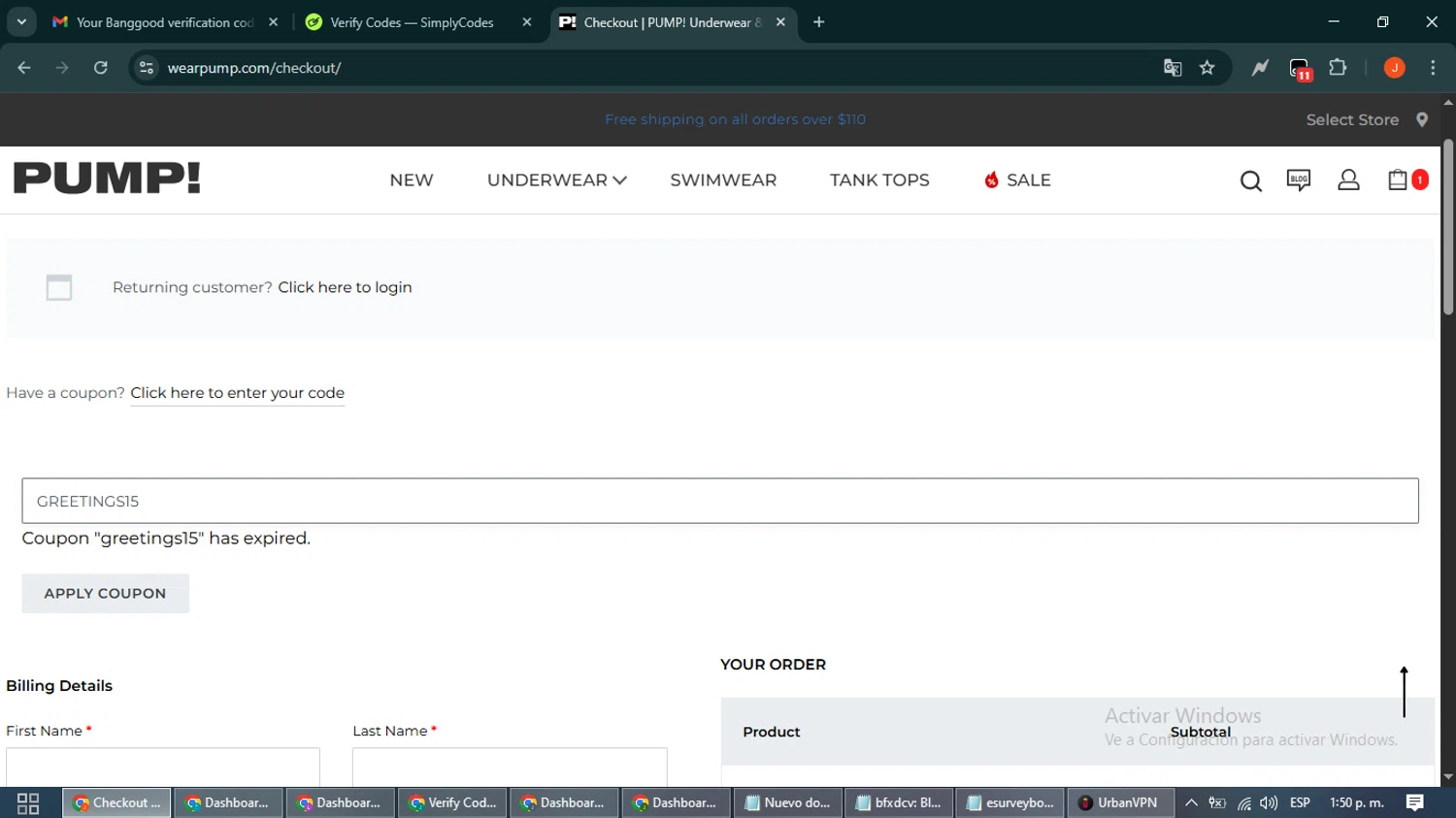
Task: Open the account profile icon
Action: (1348, 180)
